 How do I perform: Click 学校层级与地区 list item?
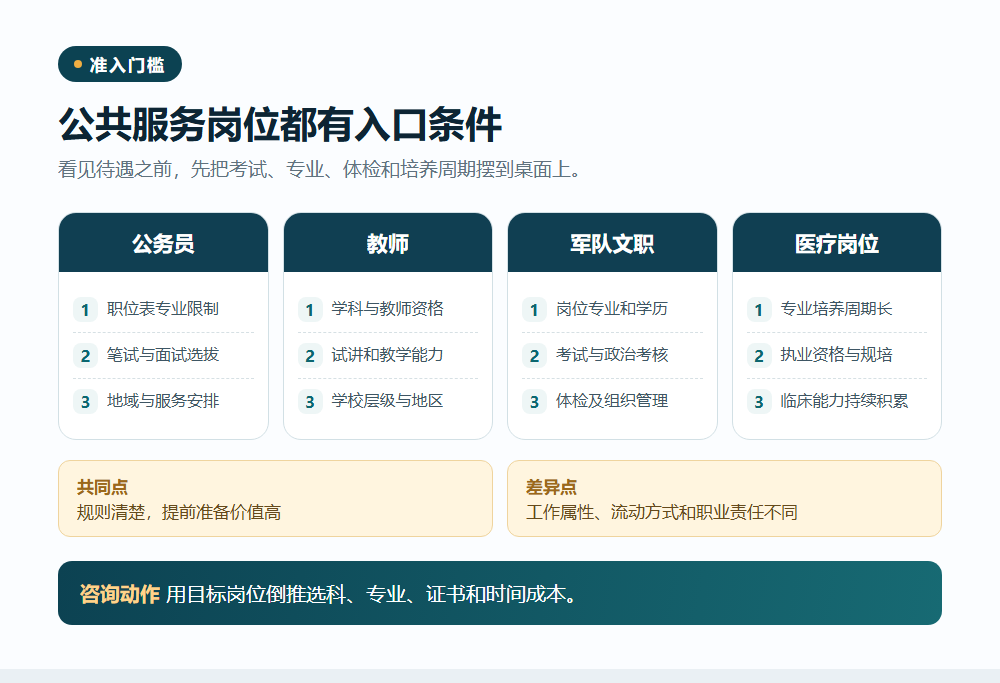pyautogui.click(x=387, y=401)
